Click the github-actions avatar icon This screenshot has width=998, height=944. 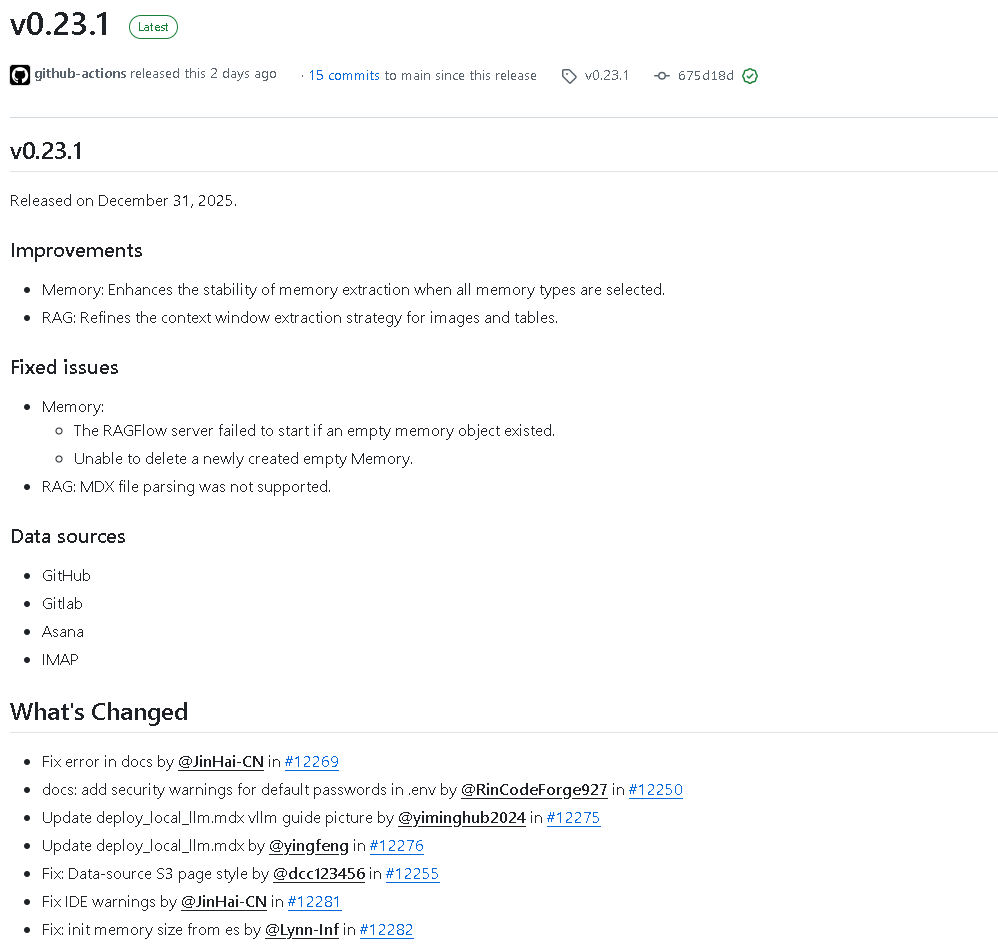tap(20, 75)
